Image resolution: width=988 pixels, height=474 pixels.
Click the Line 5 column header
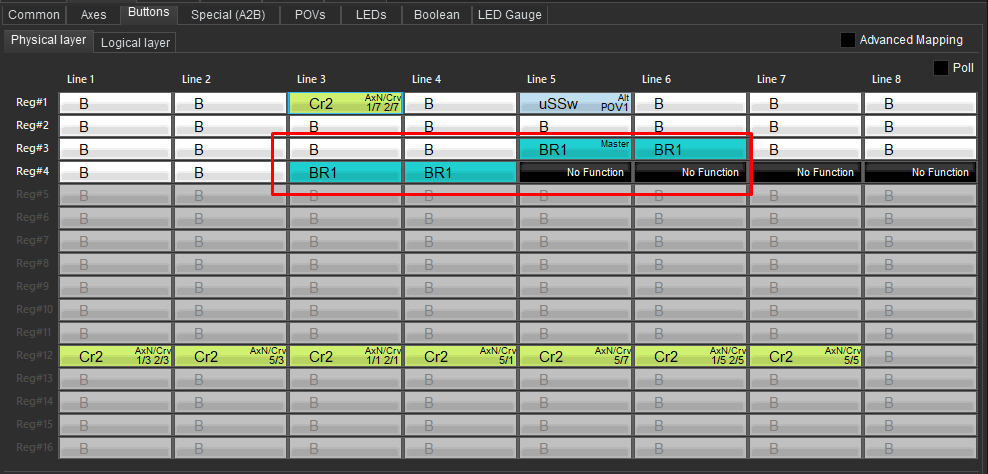541,79
